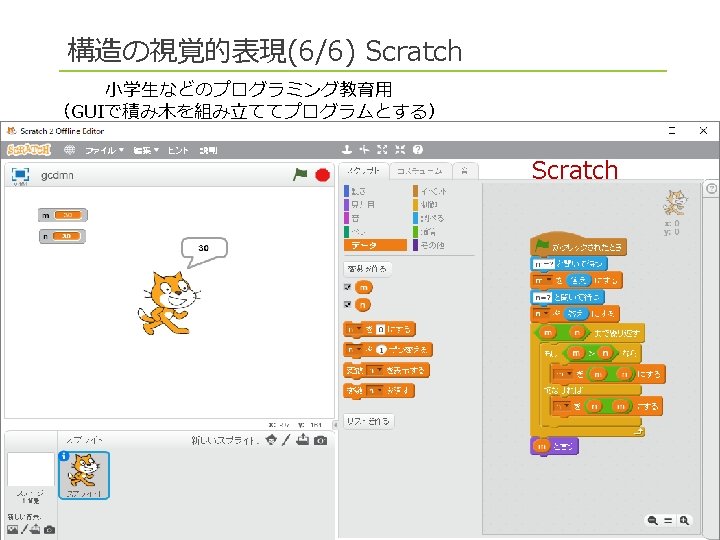The image size is (720, 540).
Task: Zoom in the scripts area
Action: click(684, 520)
